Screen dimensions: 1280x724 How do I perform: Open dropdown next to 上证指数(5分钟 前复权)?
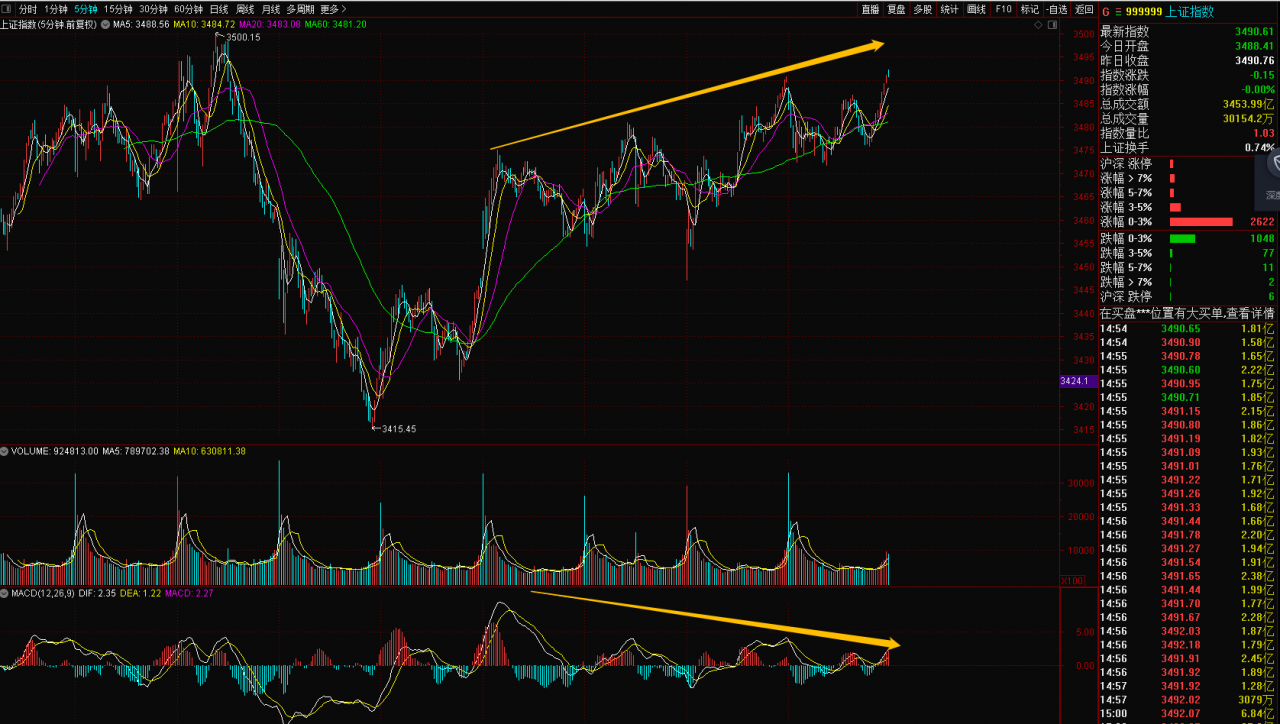[104, 23]
